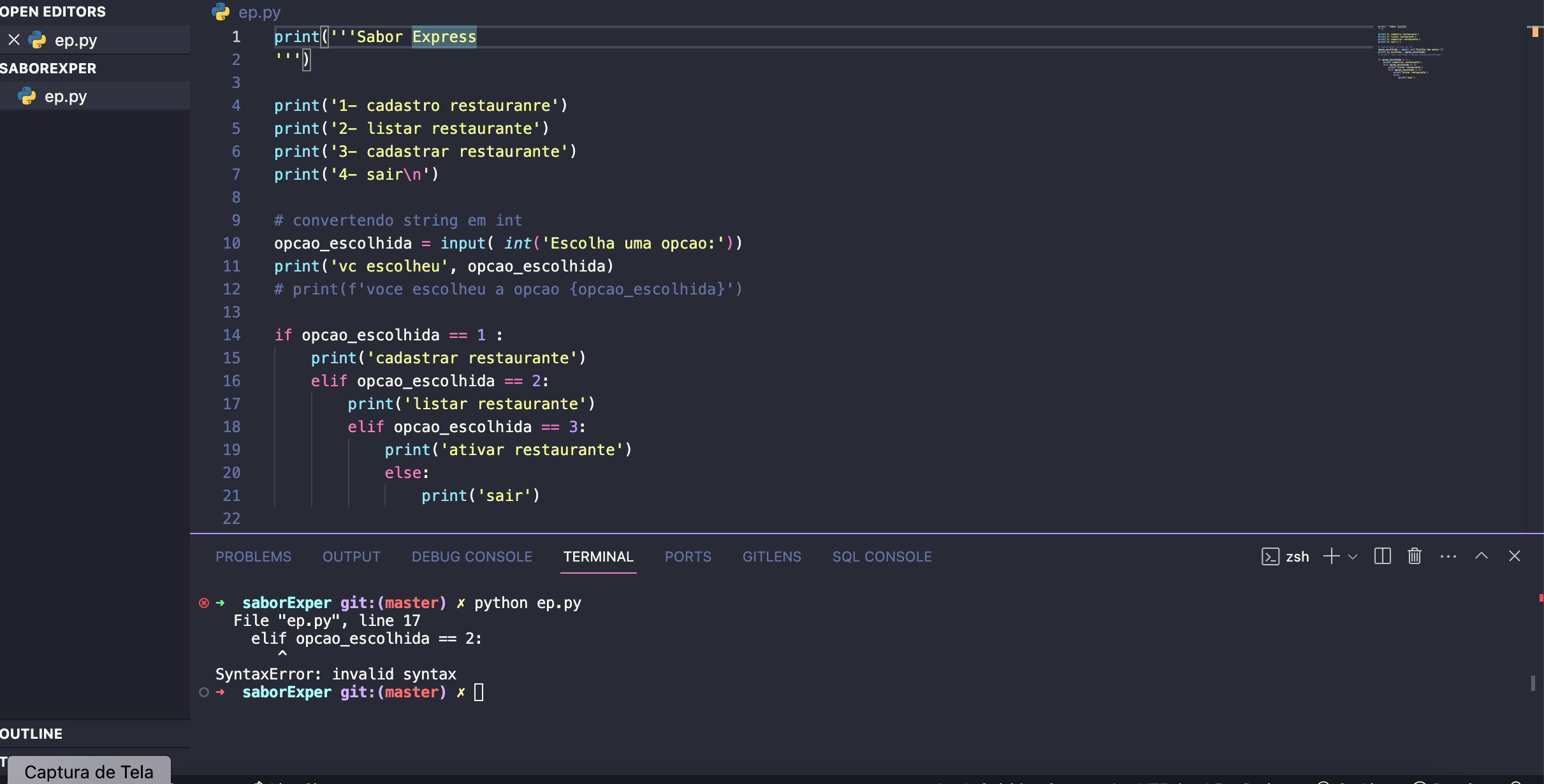This screenshot has height=784, width=1544.
Task: Click the ep.py breadcrumb above the editor
Action: click(259, 12)
